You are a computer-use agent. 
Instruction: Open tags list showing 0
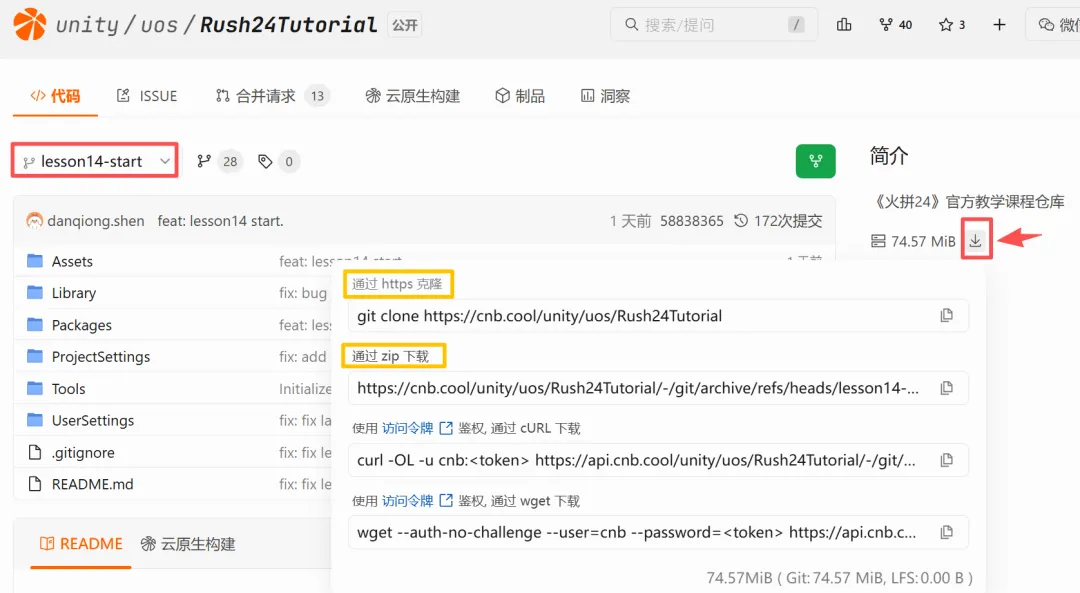278,161
